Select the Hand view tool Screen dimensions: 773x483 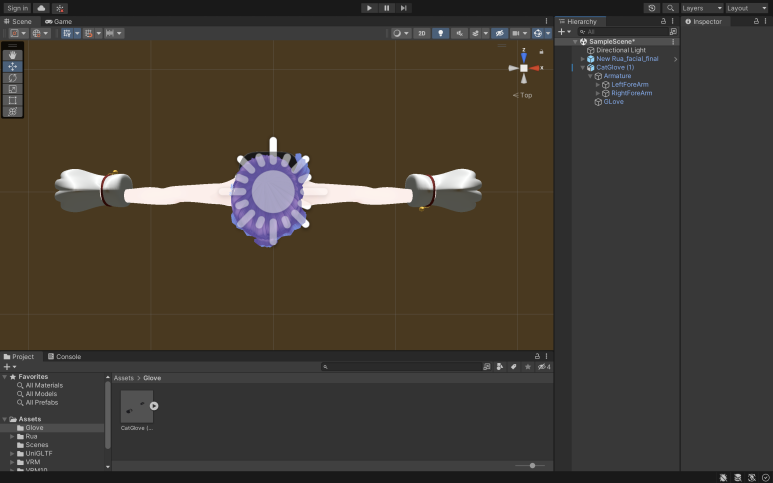coord(12,55)
